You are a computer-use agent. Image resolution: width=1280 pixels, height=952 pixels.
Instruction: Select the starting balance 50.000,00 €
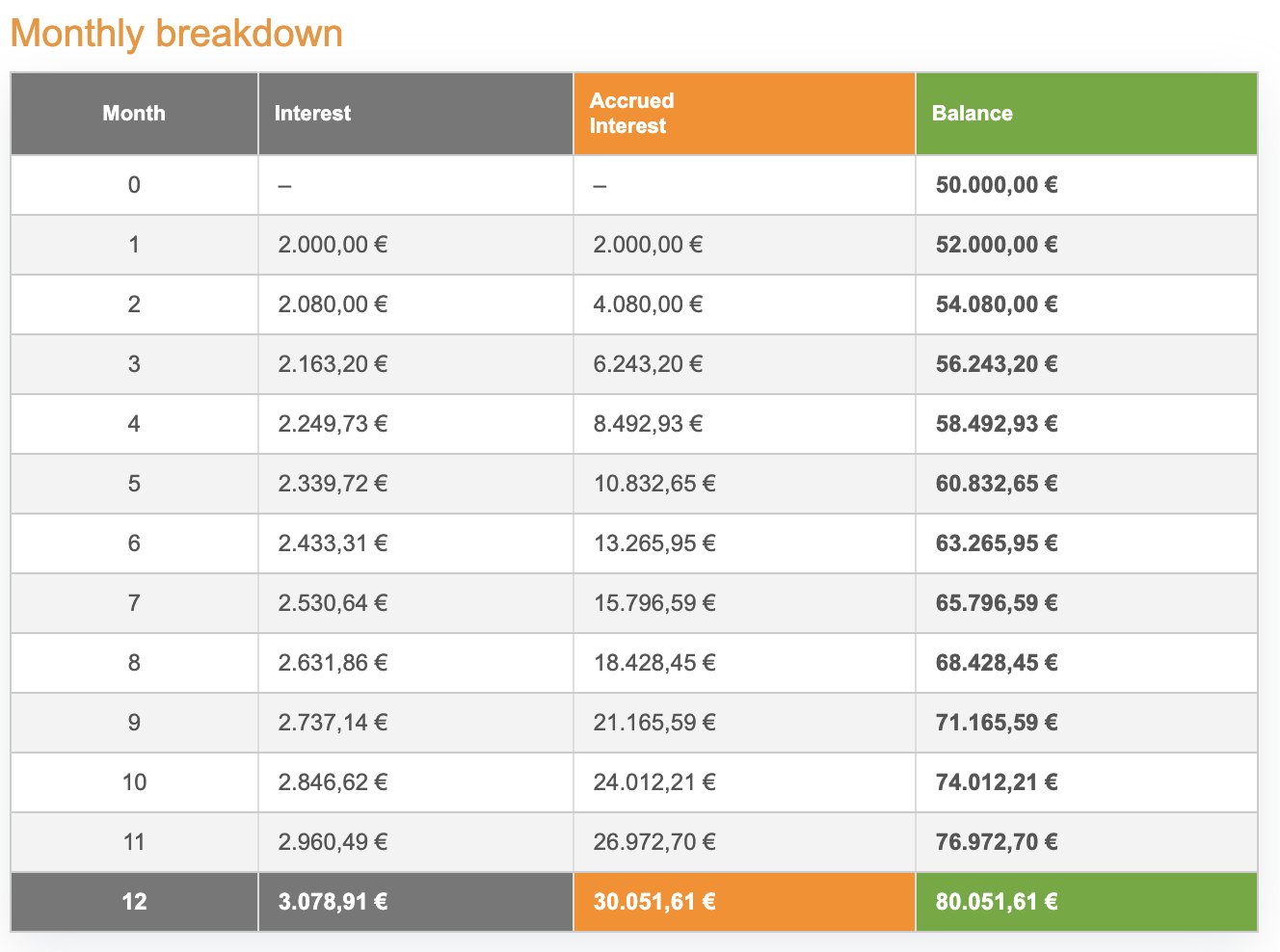[996, 185]
